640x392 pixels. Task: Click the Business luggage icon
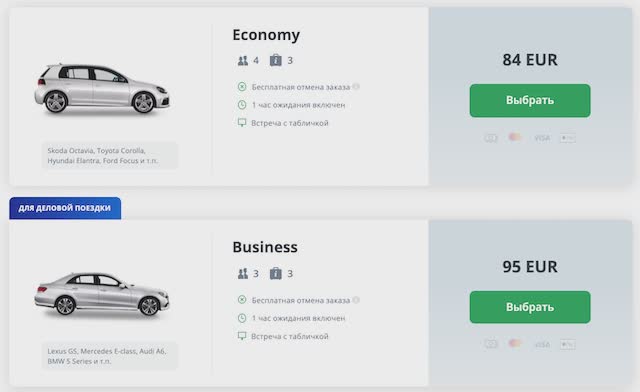pos(276,274)
